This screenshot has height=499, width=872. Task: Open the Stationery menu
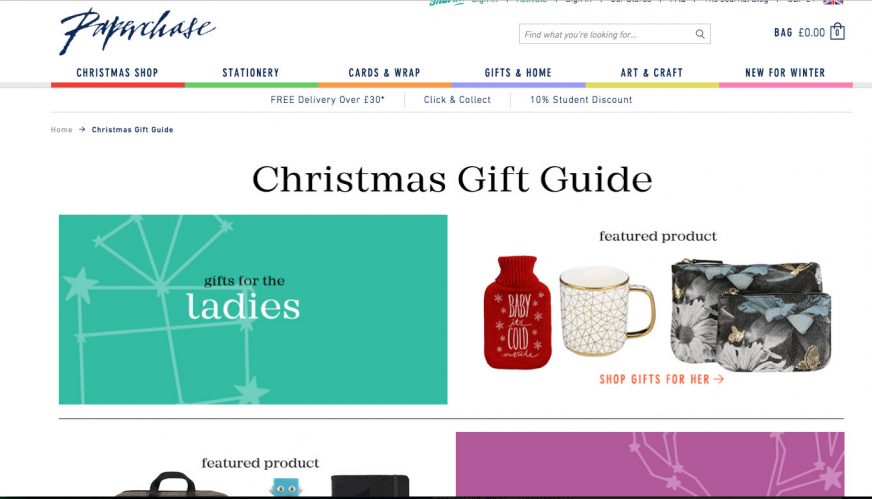251,73
